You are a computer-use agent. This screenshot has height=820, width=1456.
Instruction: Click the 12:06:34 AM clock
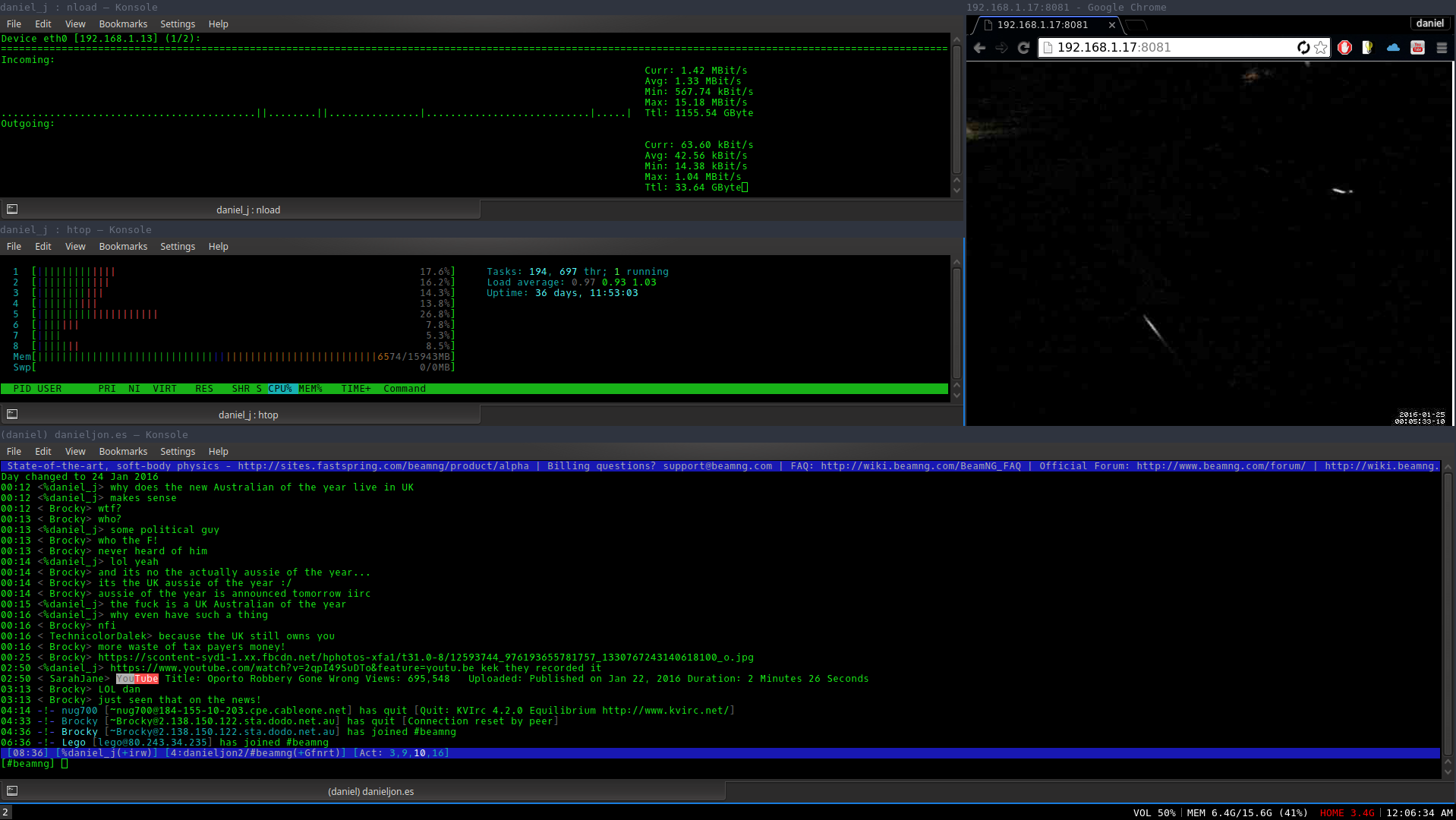(1420, 813)
